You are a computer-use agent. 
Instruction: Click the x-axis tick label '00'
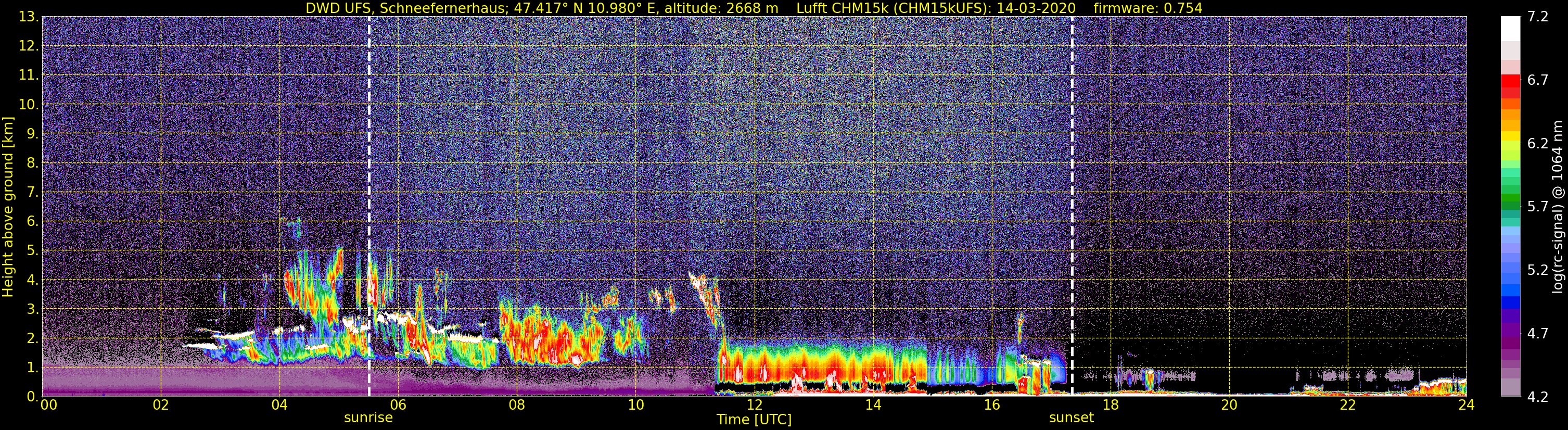click(48, 406)
